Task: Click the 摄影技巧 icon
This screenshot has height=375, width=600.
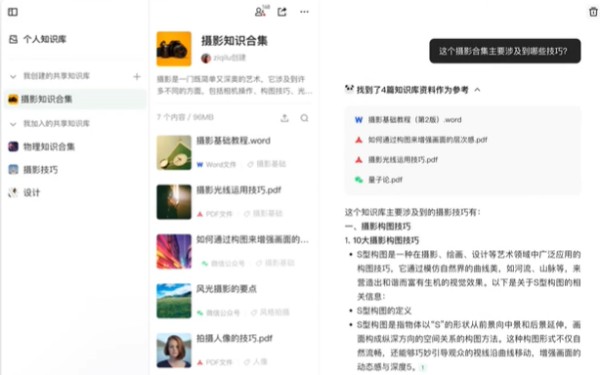Action: pos(13,170)
